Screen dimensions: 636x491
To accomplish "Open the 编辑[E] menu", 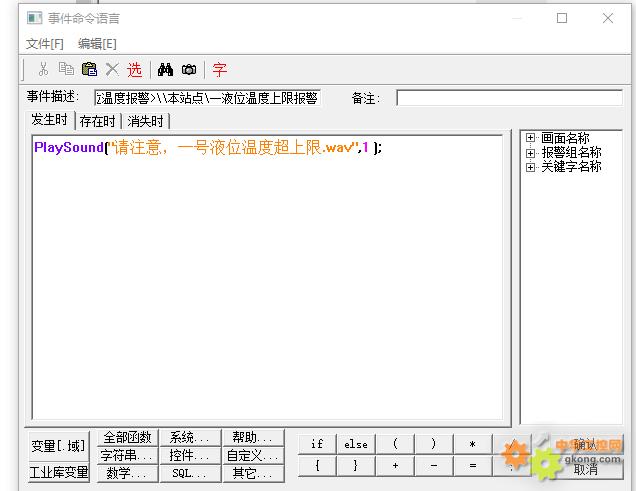I will [97, 44].
